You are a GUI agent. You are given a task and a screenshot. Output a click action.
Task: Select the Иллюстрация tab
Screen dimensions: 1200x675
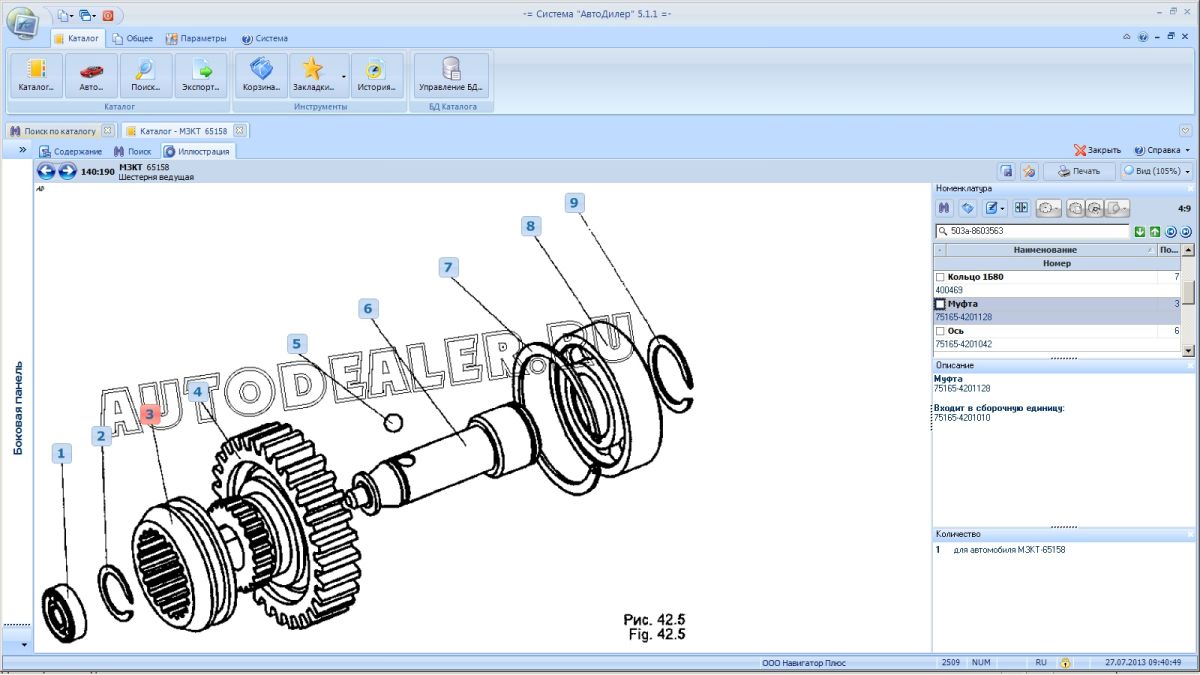pyautogui.click(x=198, y=151)
